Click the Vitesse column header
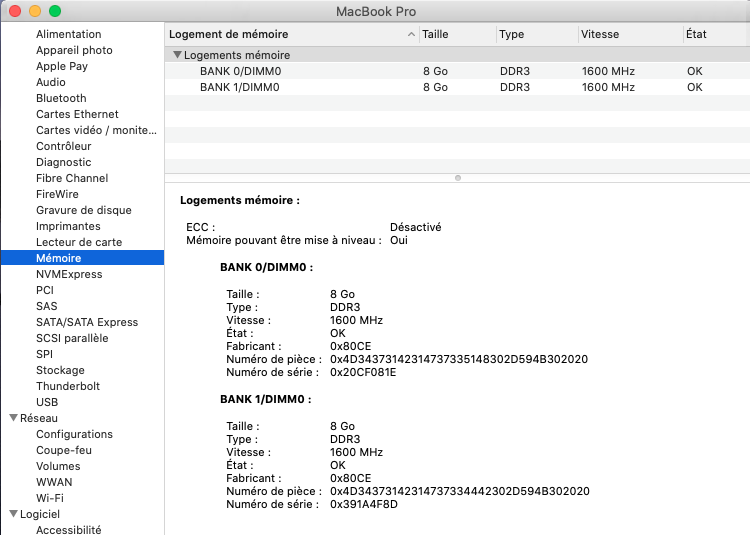 [631, 34]
